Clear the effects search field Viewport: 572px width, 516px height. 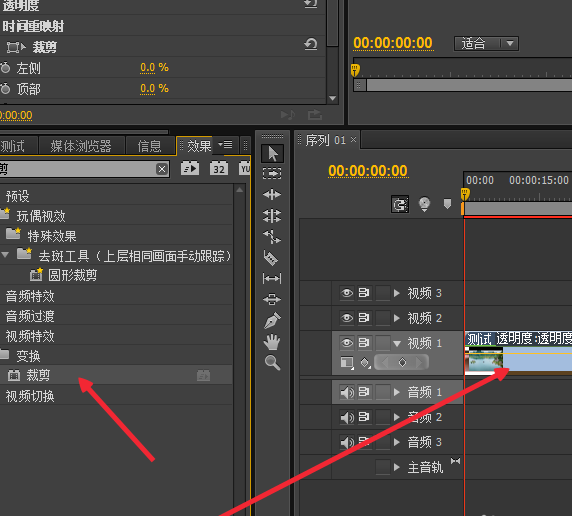[162, 169]
